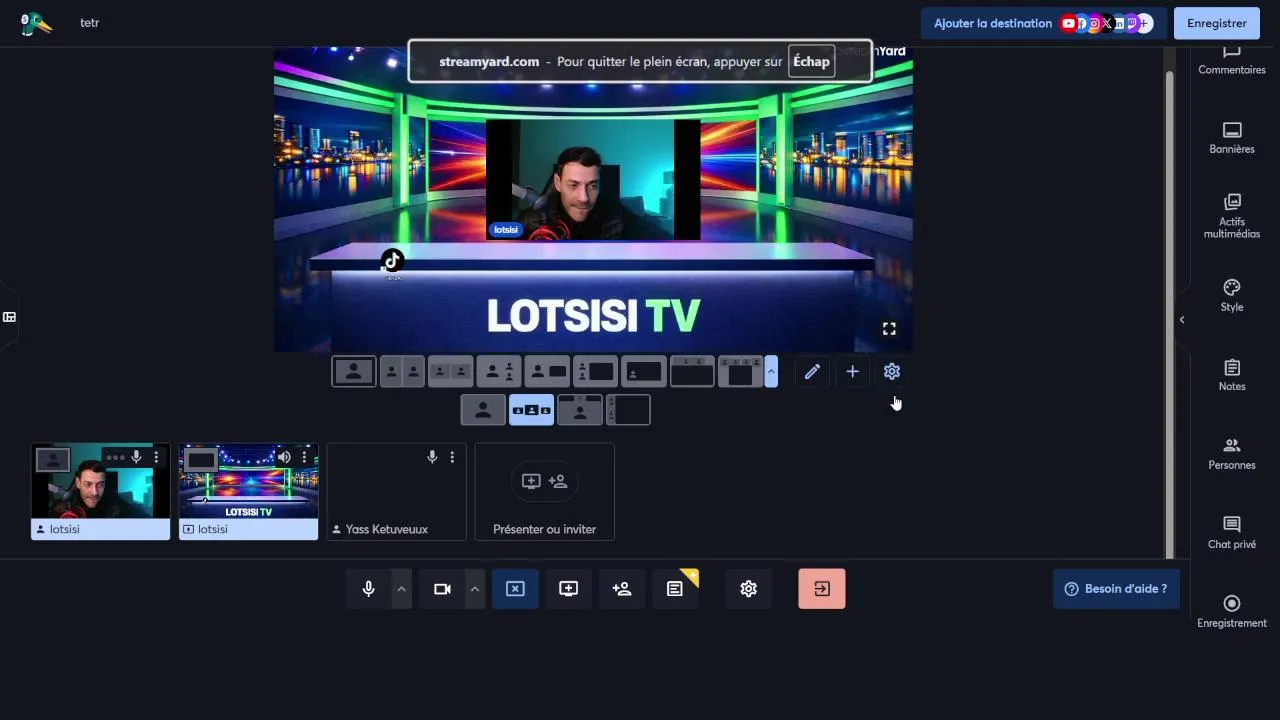Viewport: 1280px width, 720px height.
Task: Click fullscreen icon on stage preview
Action: pos(889,329)
